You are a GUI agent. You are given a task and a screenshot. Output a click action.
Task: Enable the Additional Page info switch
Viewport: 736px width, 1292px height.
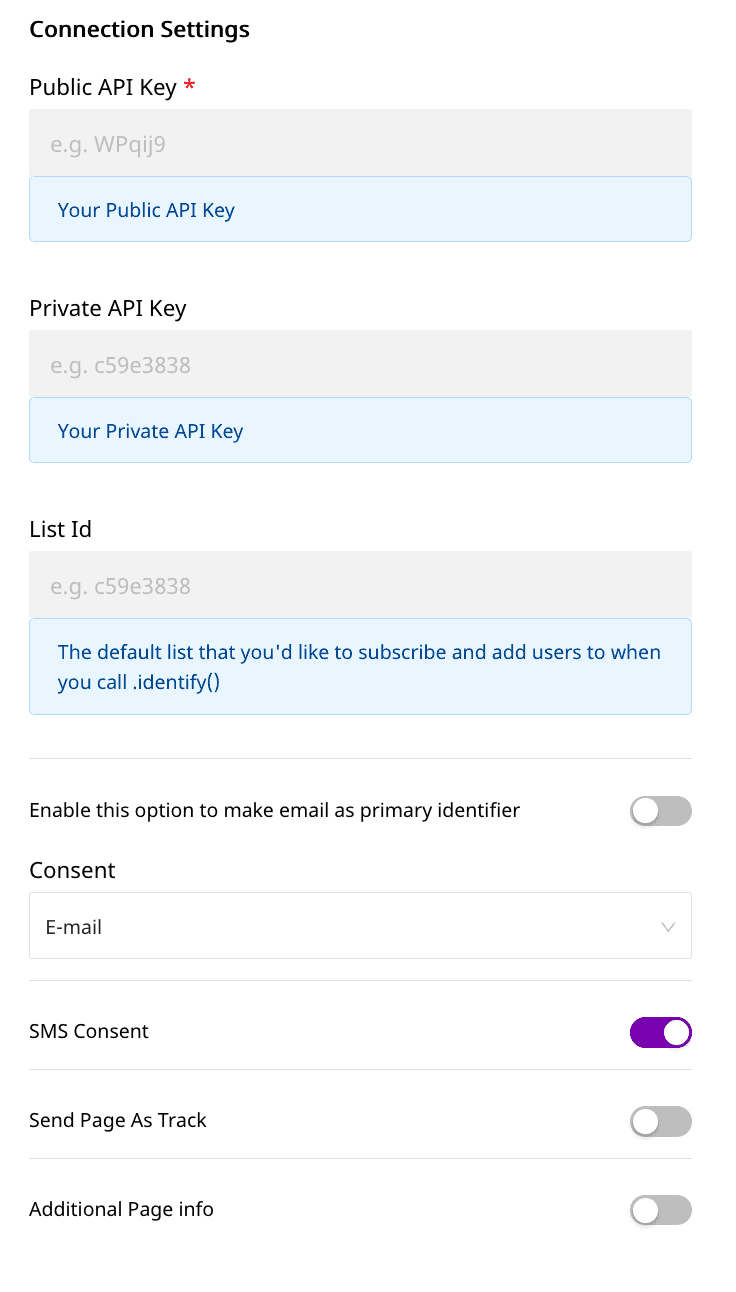[x=660, y=1210]
